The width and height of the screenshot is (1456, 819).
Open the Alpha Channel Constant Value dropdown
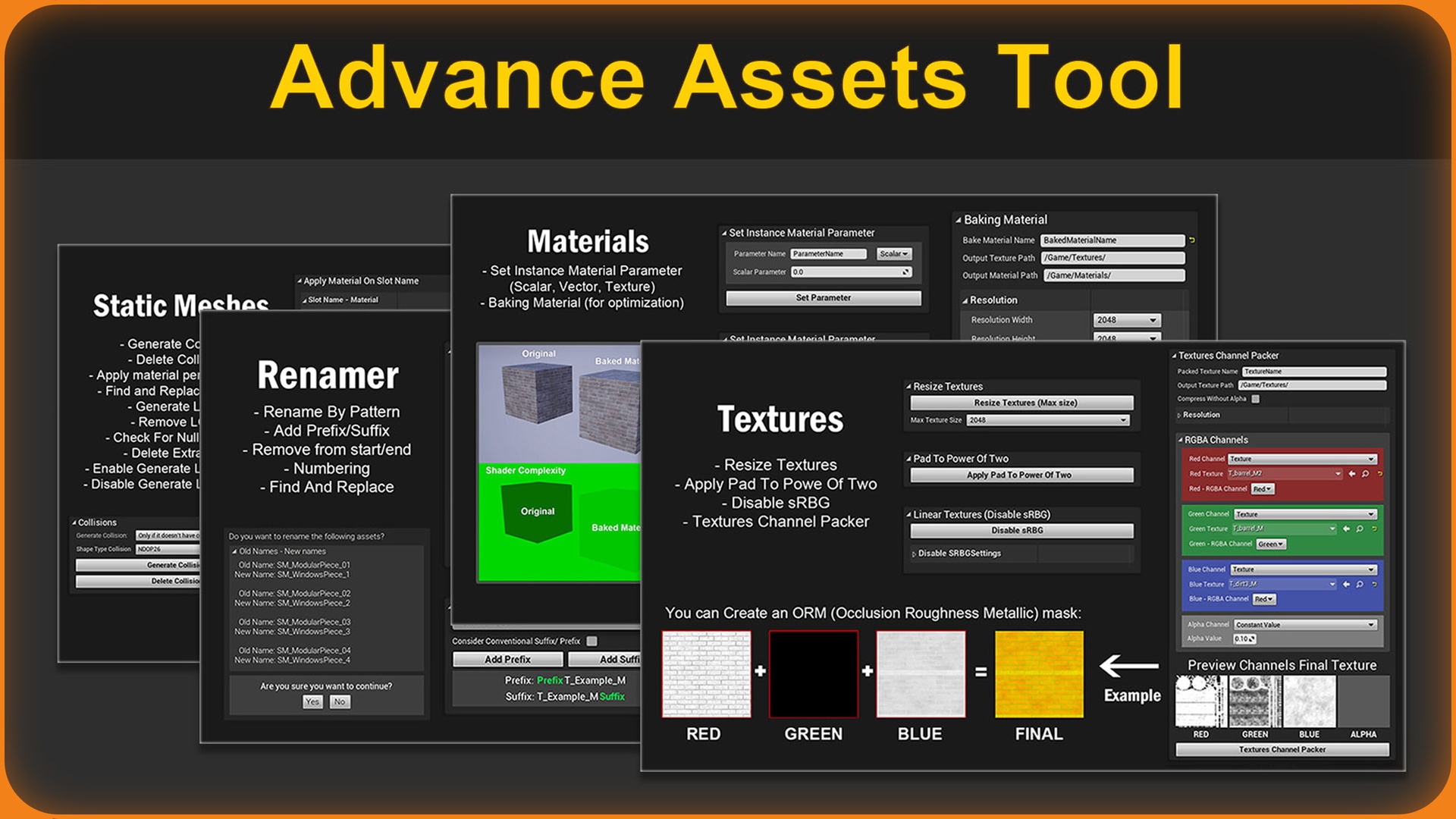pos(1304,625)
